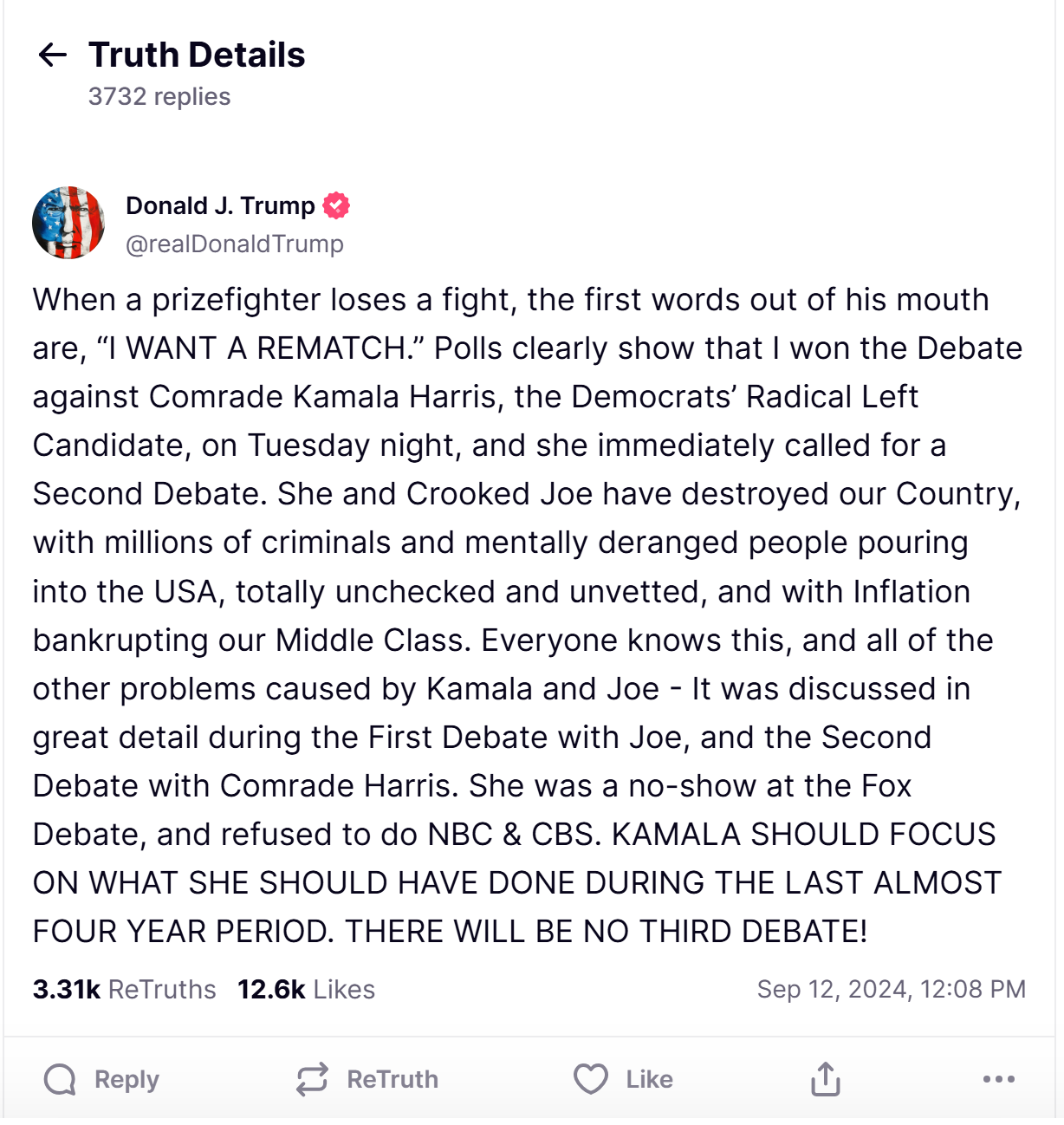The width and height of the screenshot is (1064, 1125).
Task: Click the red verified badge checkmark
Action: tap(336, 205)
